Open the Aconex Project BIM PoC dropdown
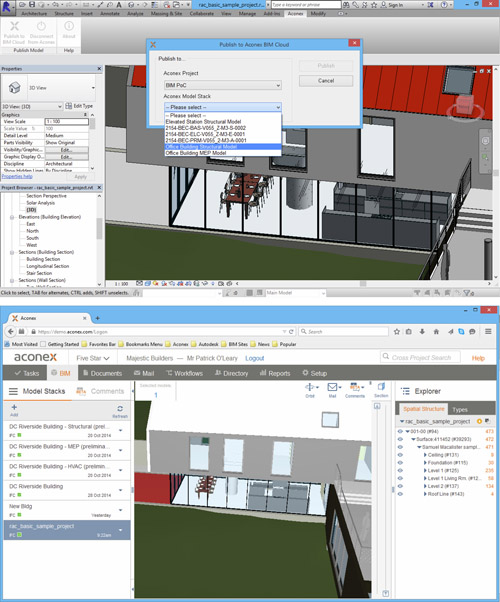 pyautogui.click(x=223, y=85)
